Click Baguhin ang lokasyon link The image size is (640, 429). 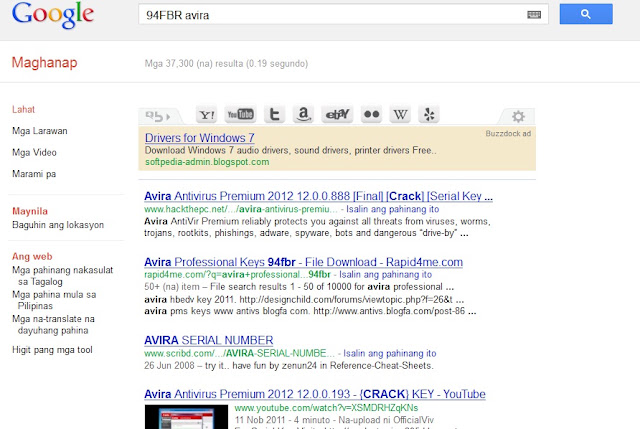click(58, 225)
